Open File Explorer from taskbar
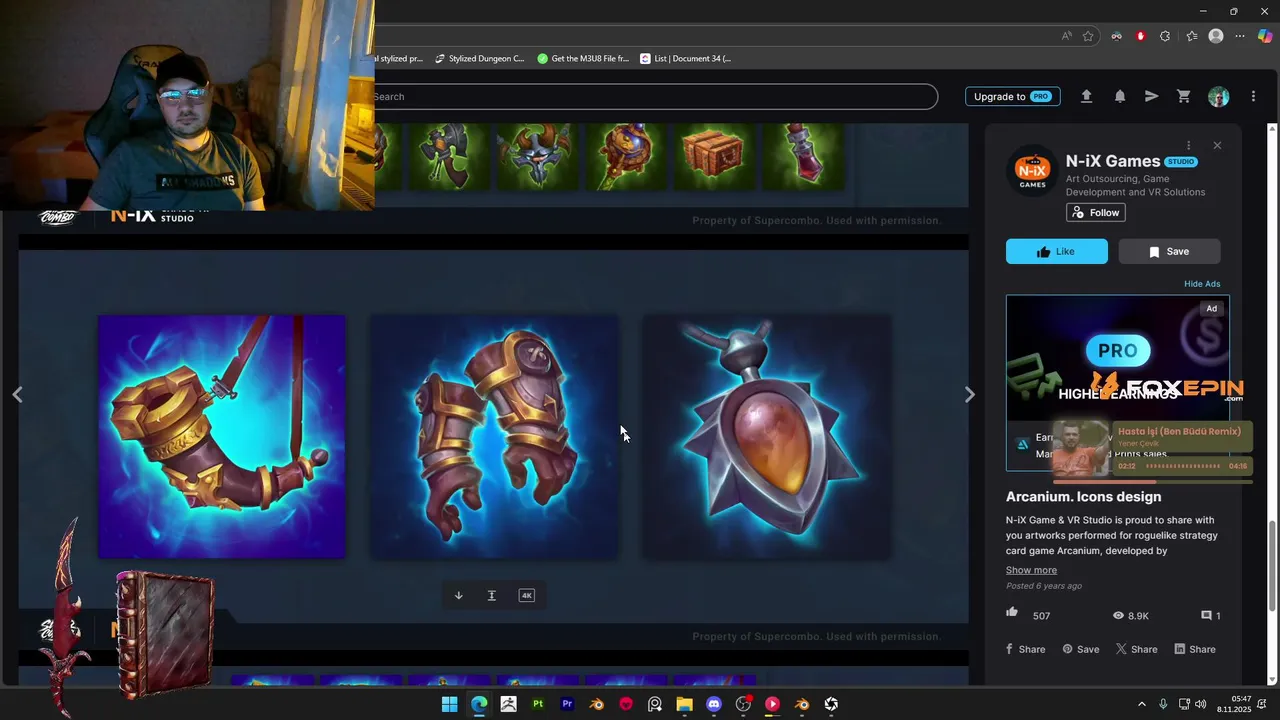The width and height of the screenshot is (1280, 720). coord(684,704)
